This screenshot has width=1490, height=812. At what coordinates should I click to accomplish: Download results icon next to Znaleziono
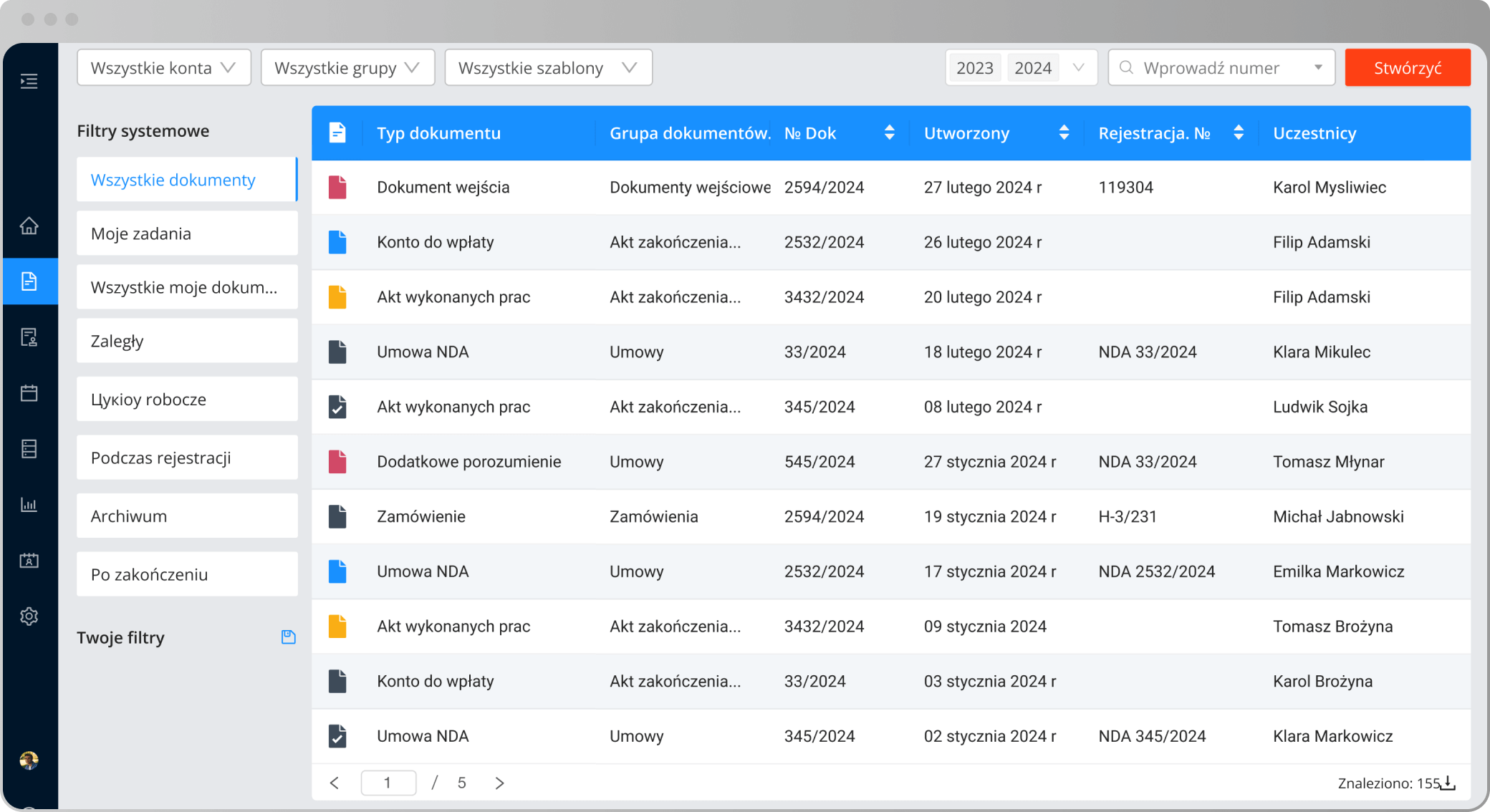[x=1448, y=783]
